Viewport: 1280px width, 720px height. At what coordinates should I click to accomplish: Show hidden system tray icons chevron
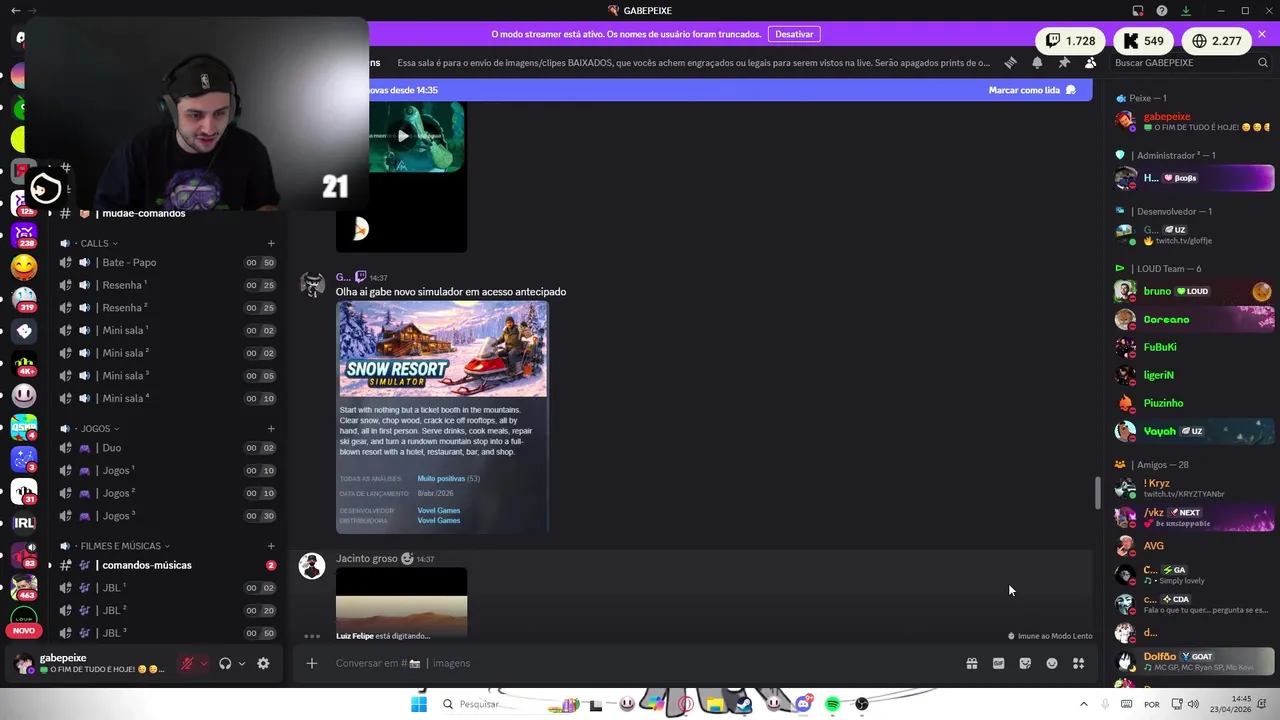point(1084,704)
